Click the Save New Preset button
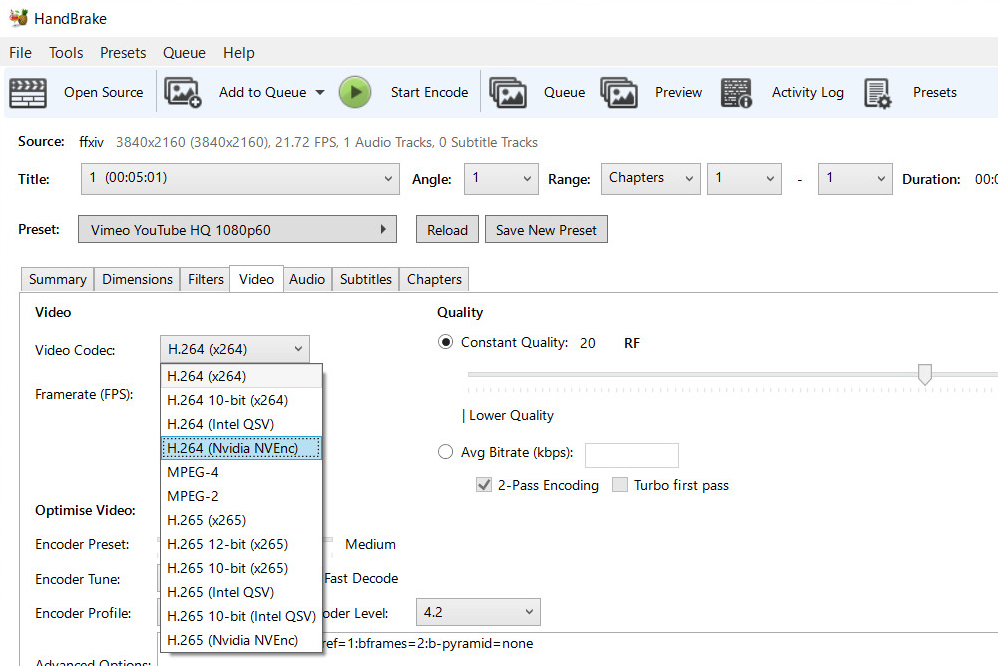Image resolution: width=998 pixels, height=666 pixels. pyautogui.click(x=546, y=229)
